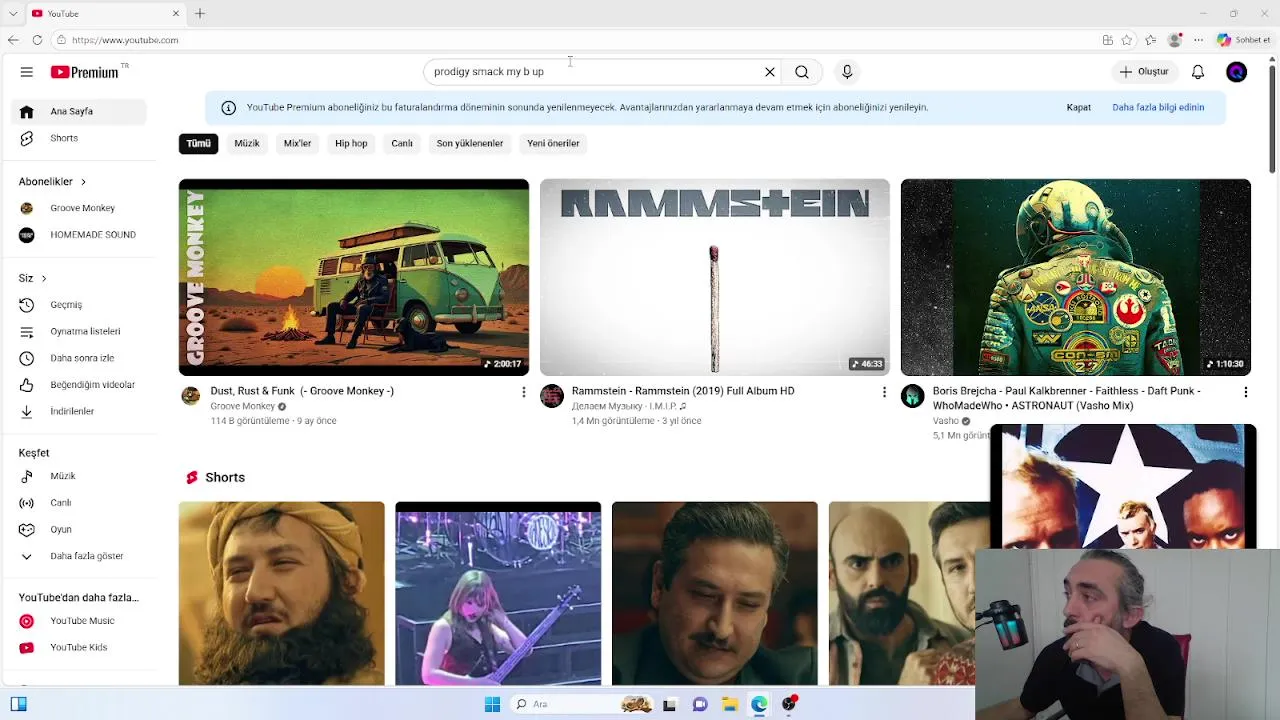This screenshot has height=720, width=1280.
Task: Open İndirilenler downloads
Action: 78,411
